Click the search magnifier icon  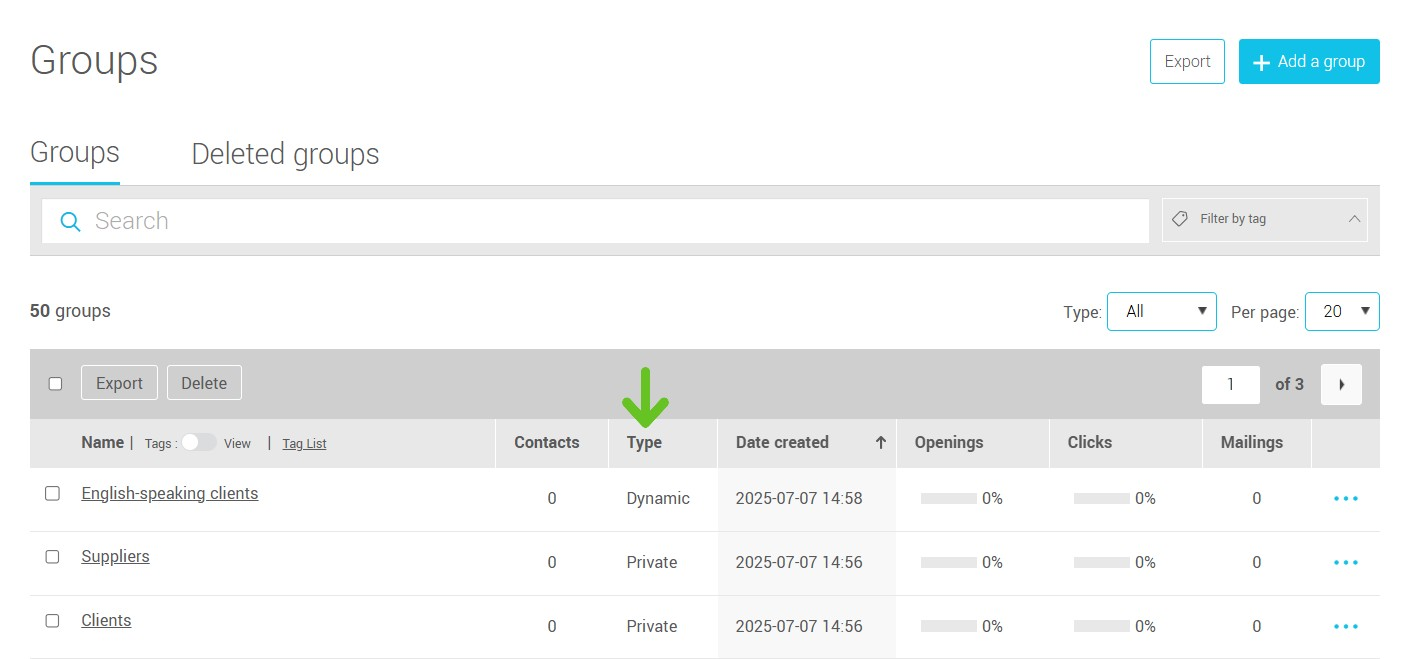(x=70, y=221)
